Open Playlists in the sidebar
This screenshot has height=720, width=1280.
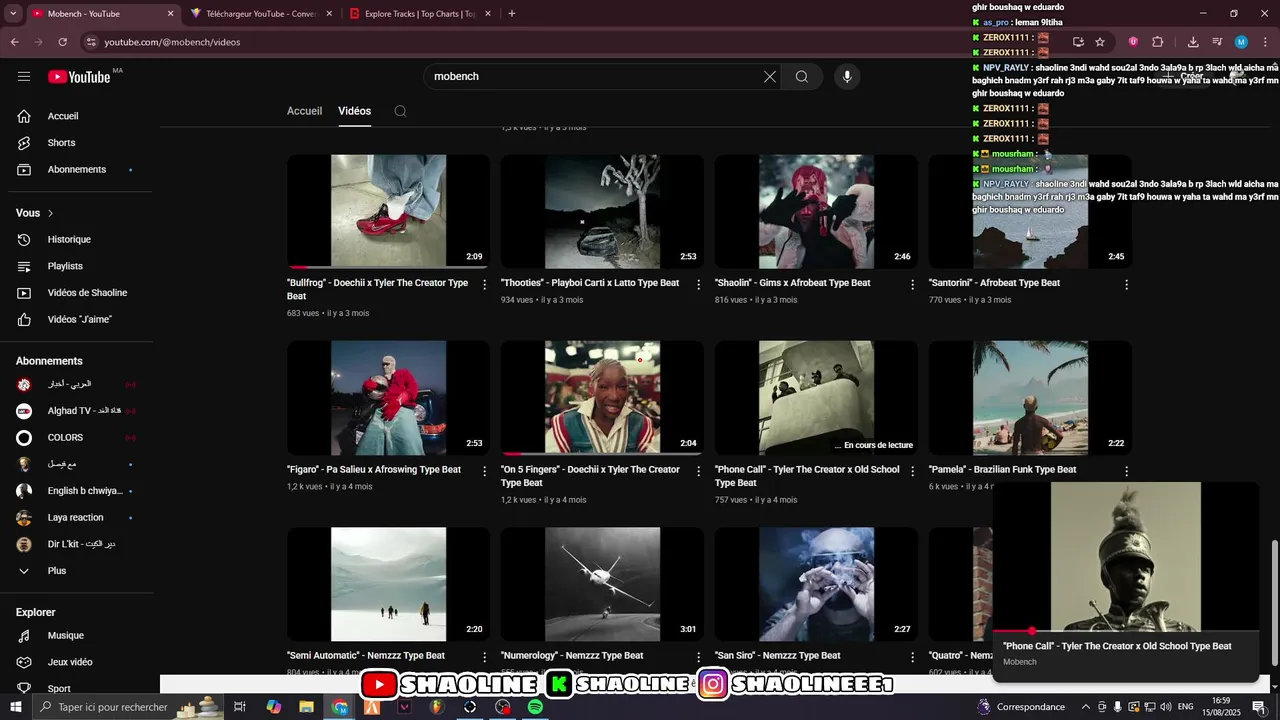(x=77, y=266)
